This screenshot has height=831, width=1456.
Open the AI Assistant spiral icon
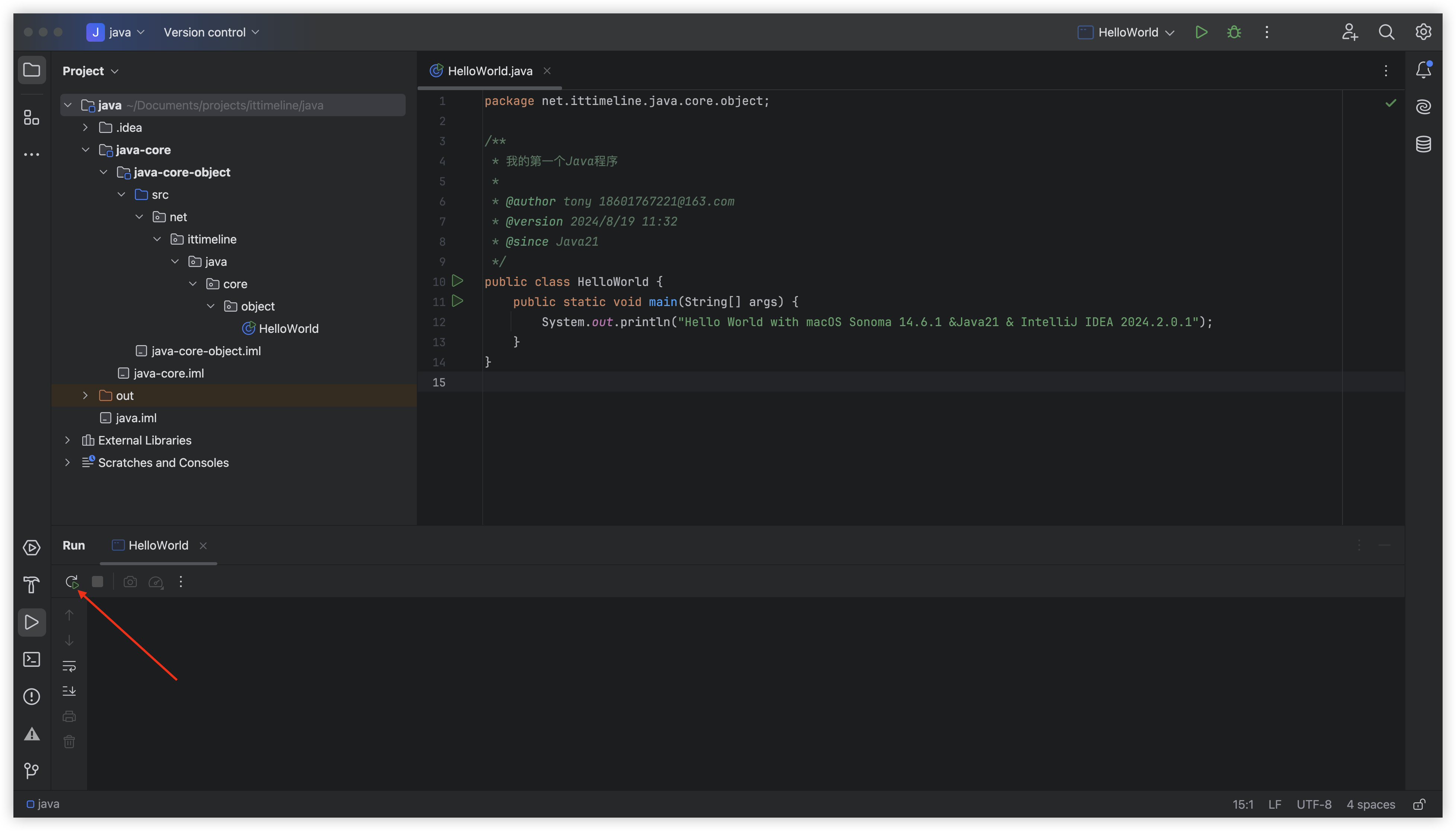[x=1423, y=107]
